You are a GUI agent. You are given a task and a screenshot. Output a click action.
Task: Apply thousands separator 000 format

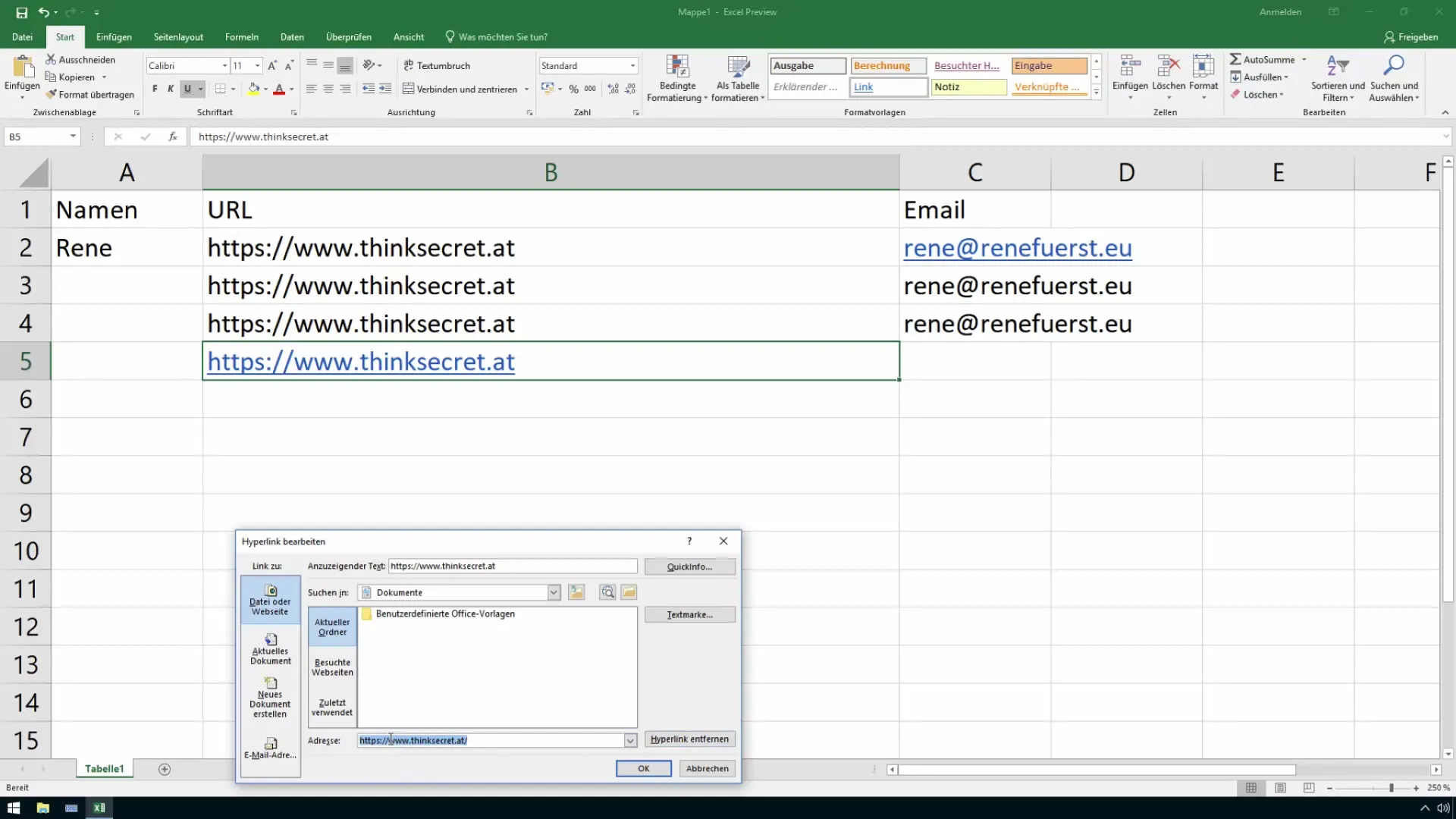point(590,89)
